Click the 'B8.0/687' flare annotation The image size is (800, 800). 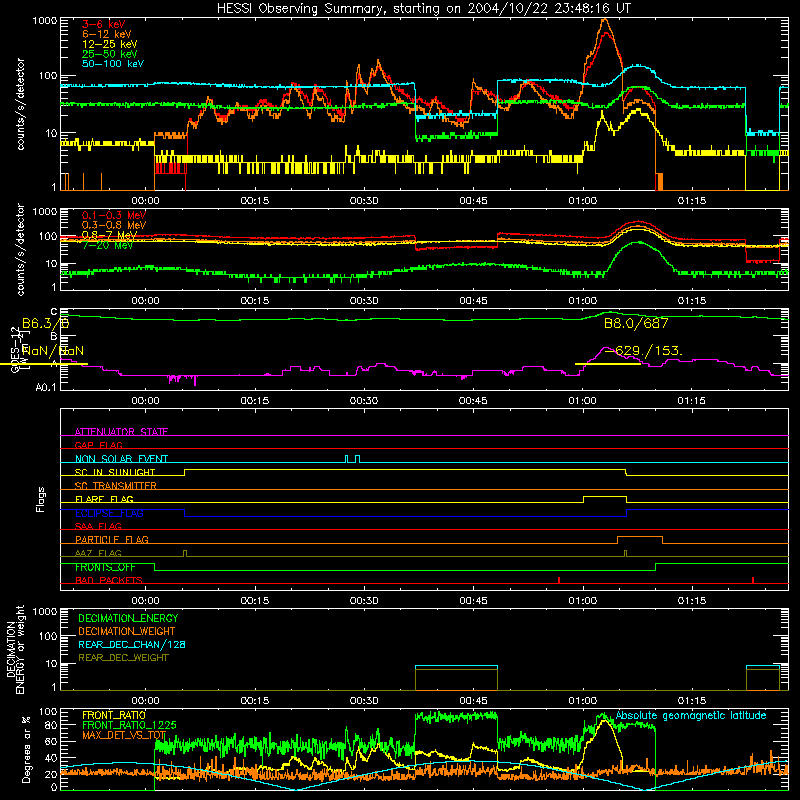pyautogui.click(x=636, y=323)
